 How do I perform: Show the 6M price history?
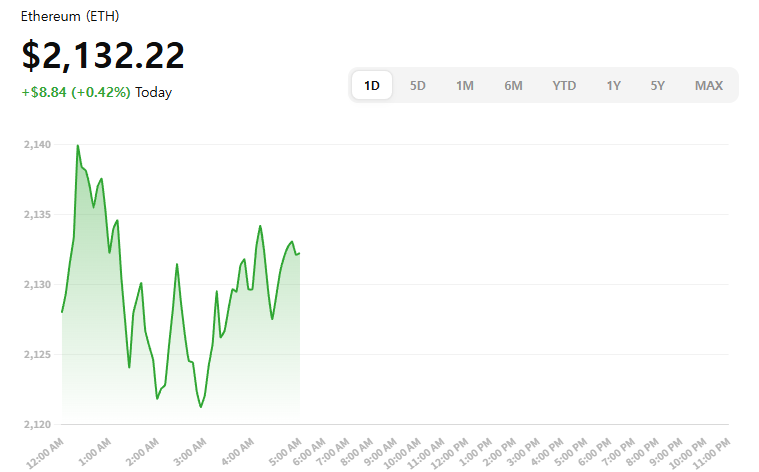[x=513, y=86]
